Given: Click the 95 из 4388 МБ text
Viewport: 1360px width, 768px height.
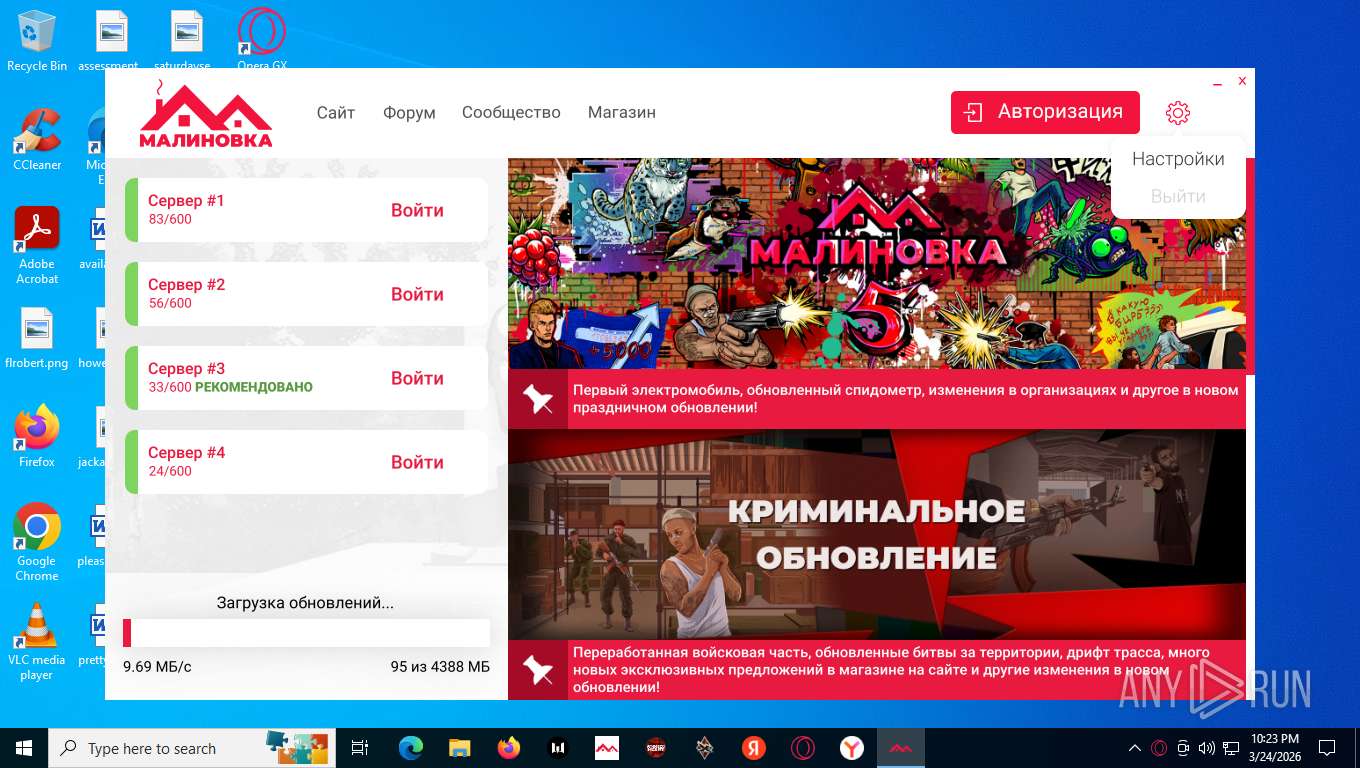Looking at the screenshot, I should pyautogui.click(x=440, y=667).
